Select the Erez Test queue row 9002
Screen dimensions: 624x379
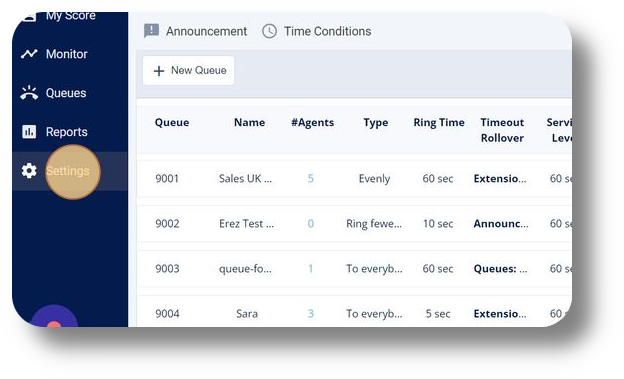(354, 224)
